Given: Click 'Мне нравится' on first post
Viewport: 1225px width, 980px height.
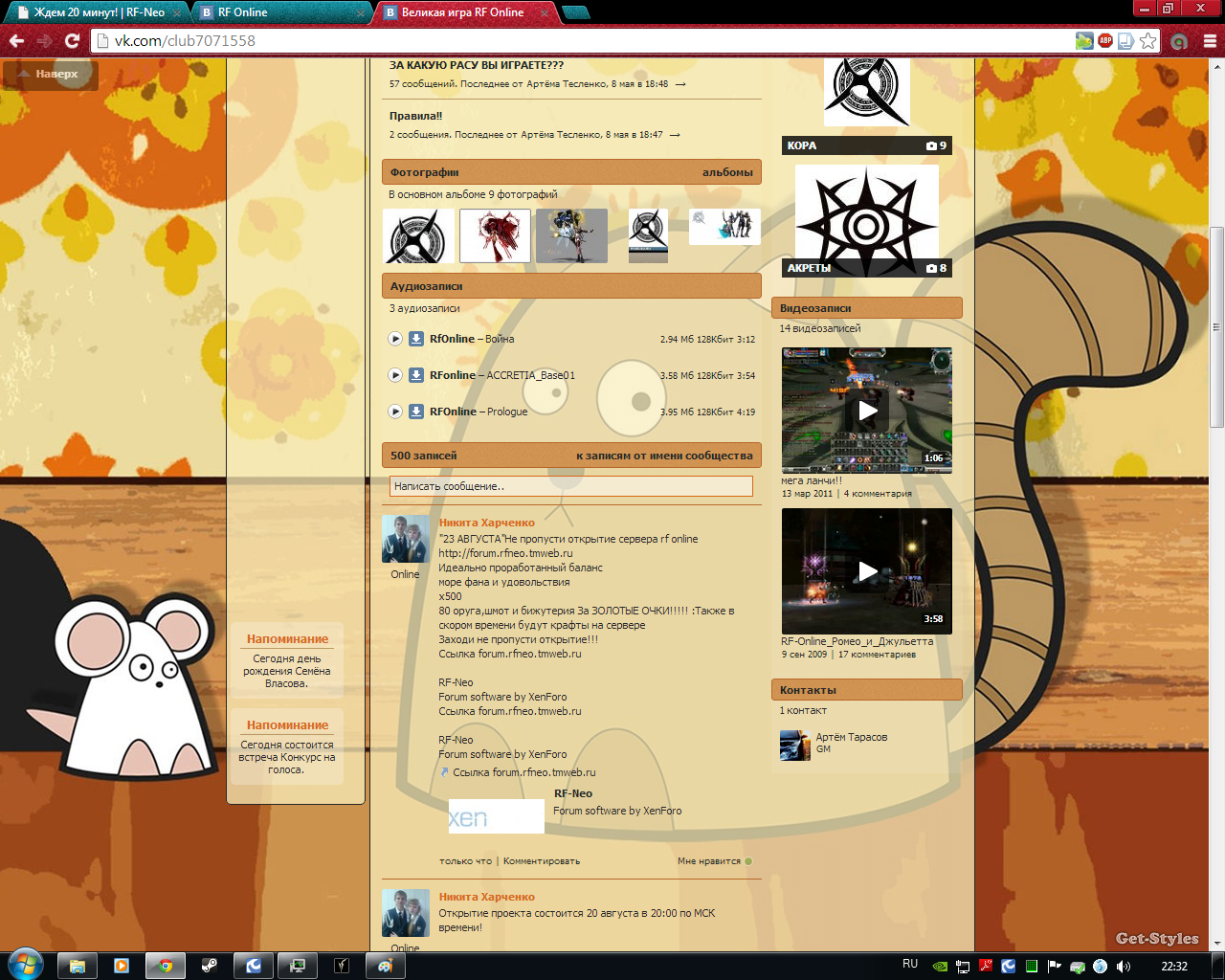Looking at the screenshot, I should click(714, 861).
